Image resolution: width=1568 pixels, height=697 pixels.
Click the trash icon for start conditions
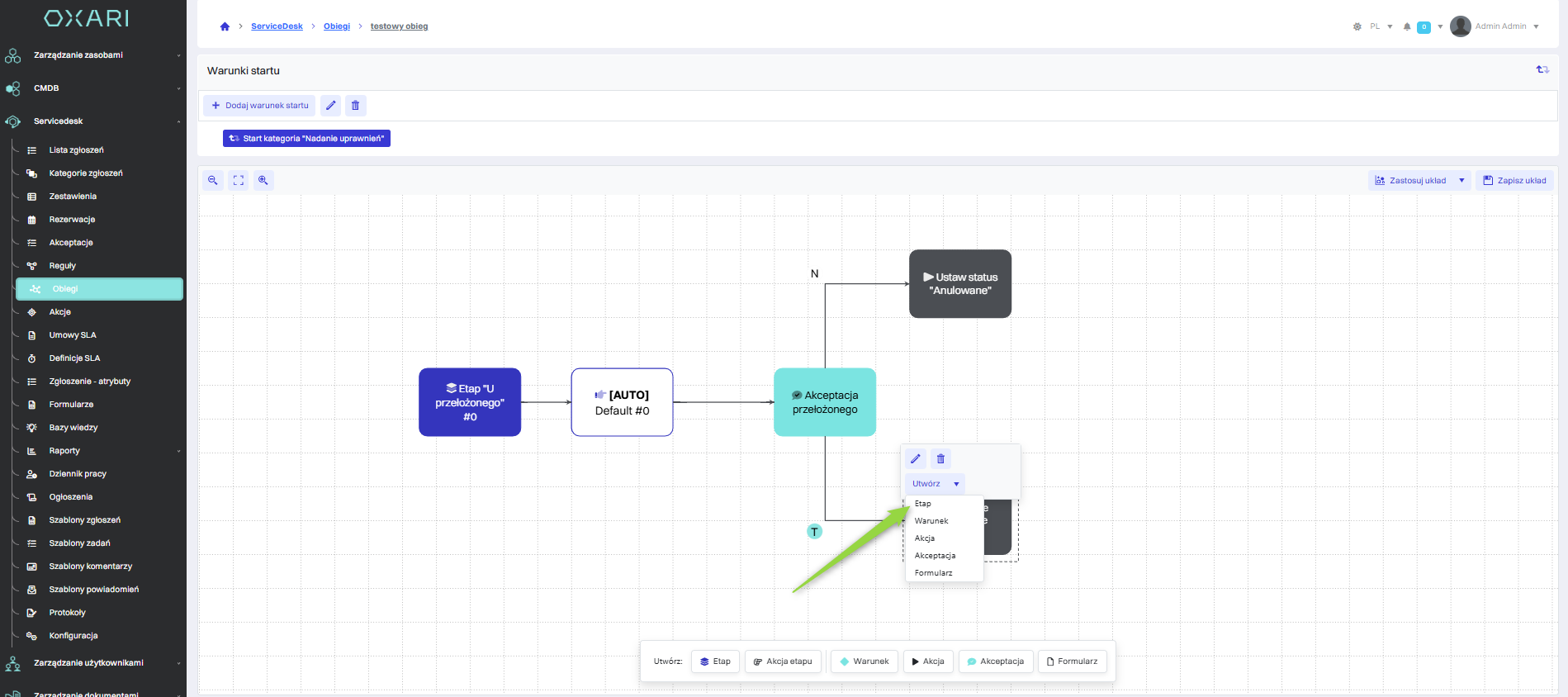[x=356, y=106]
